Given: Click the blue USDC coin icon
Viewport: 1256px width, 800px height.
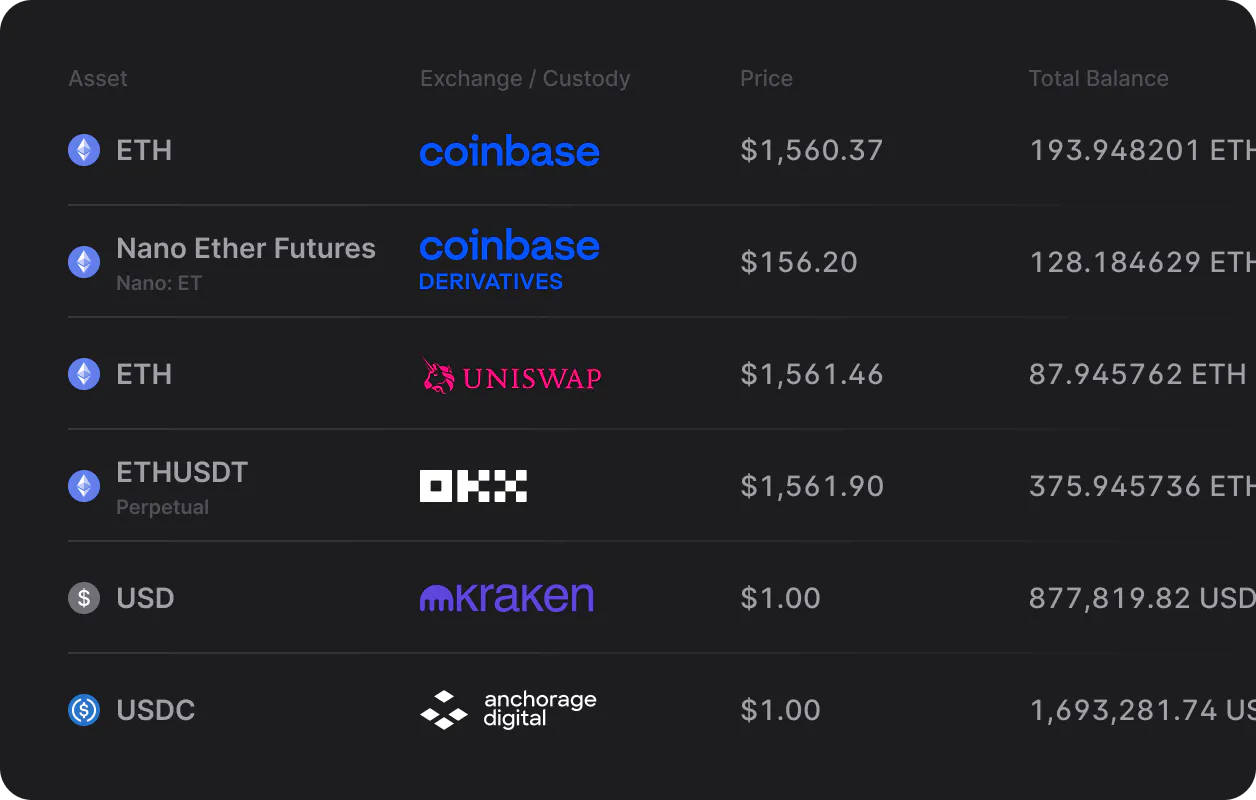Looking at the screenshot, I should pyautogui.click(x=84, y=710).
